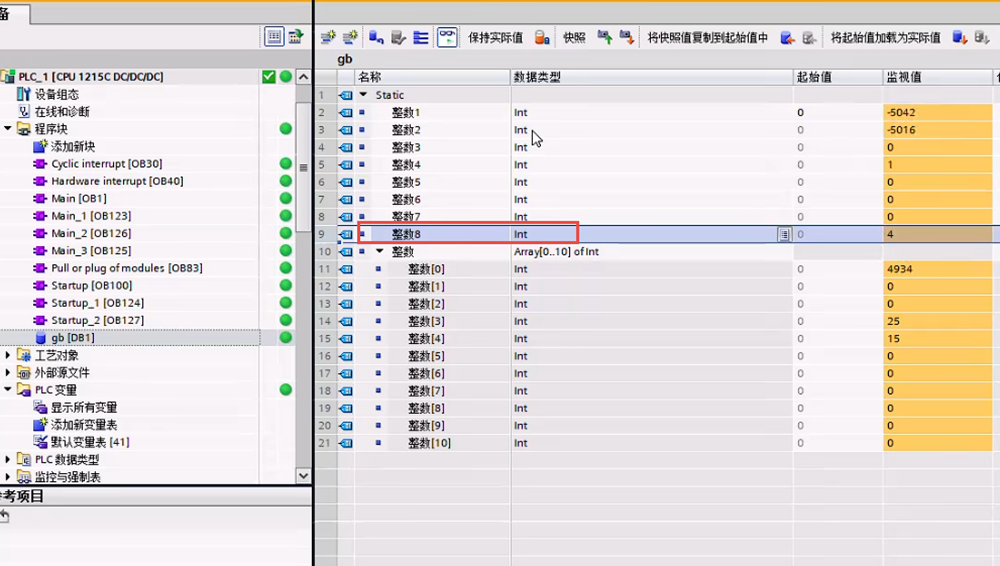Open Online & diagnostics (在线和诊断)
This screenshot has height=566, width=1000.
pos(61,111)
